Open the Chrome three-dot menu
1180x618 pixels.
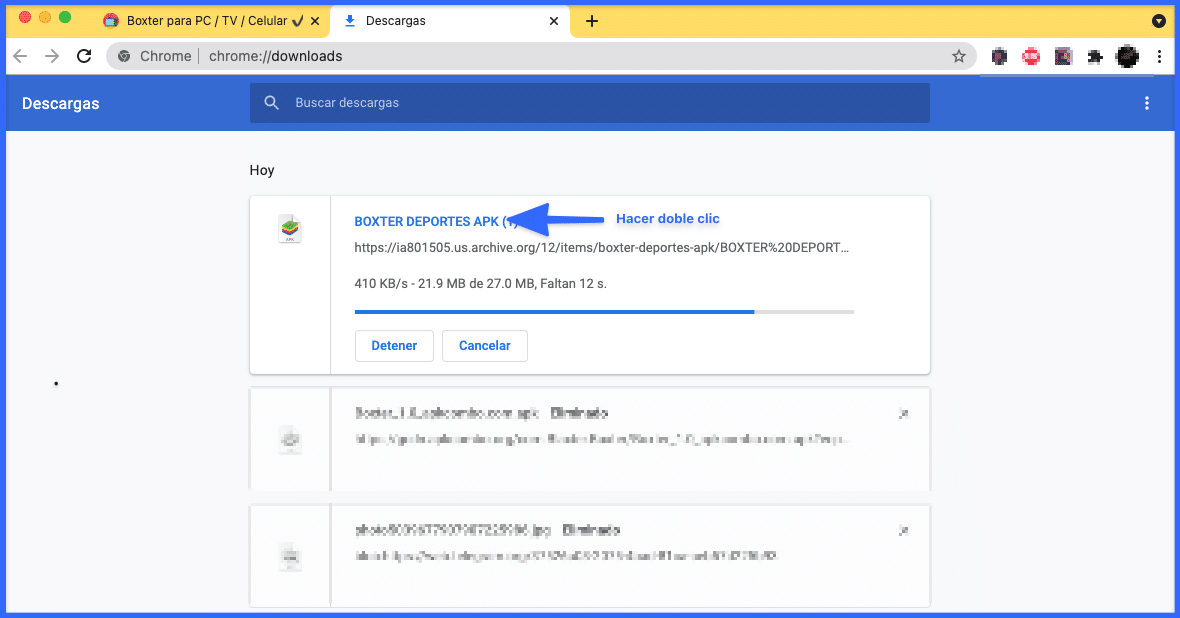tap(1159, 56)
